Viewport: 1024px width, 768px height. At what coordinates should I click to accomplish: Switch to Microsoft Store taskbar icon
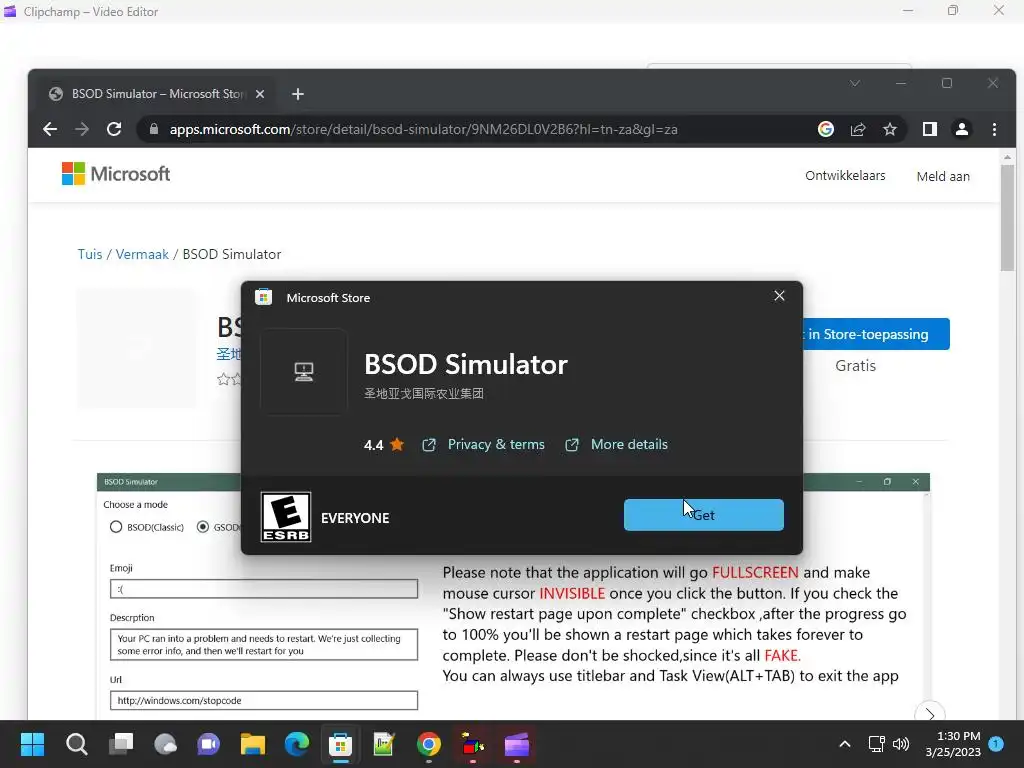click(340, 744)
